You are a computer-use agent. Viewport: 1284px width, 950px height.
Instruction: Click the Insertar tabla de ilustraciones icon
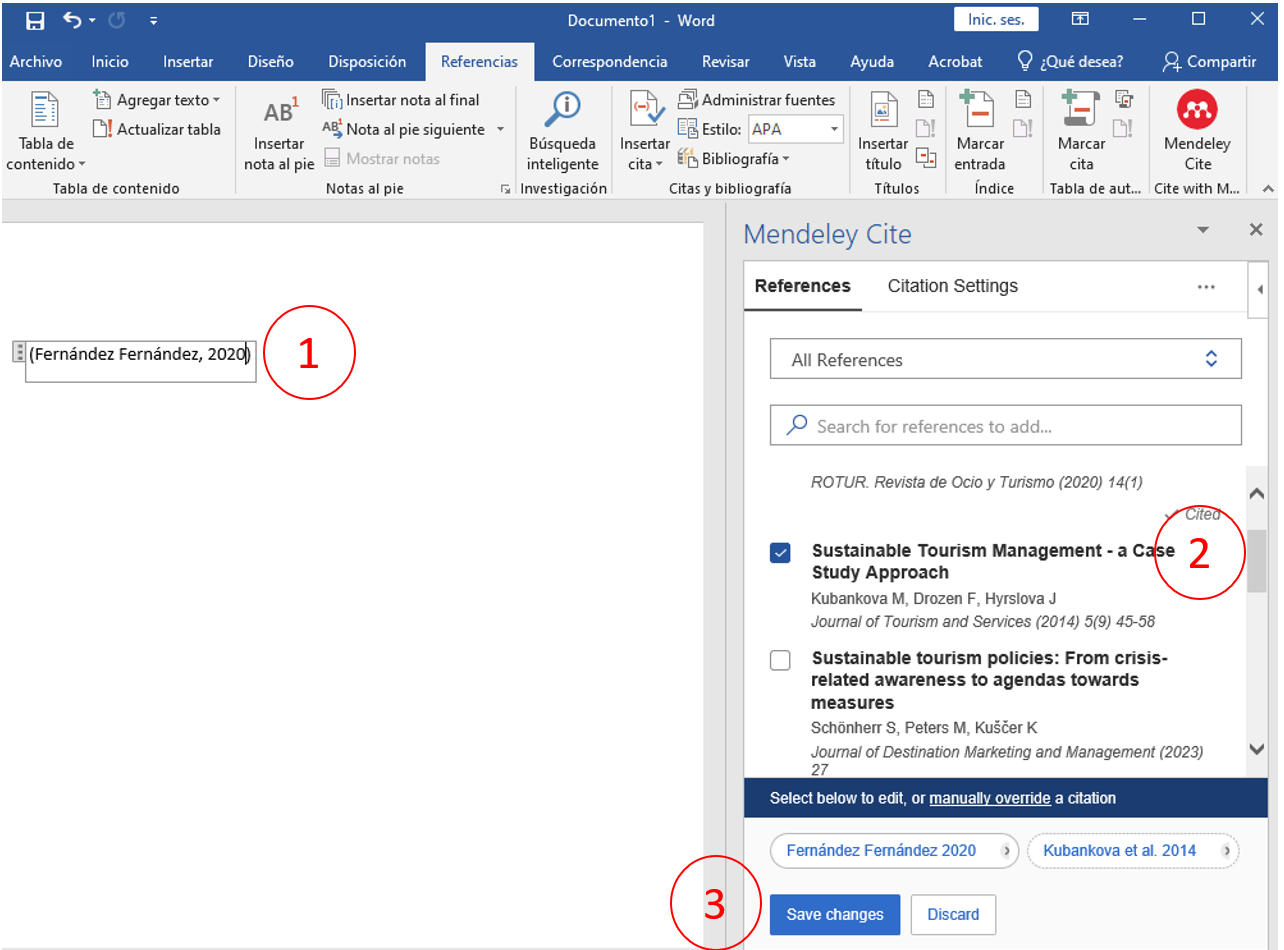pyautogui.click(x=926, y=99)
